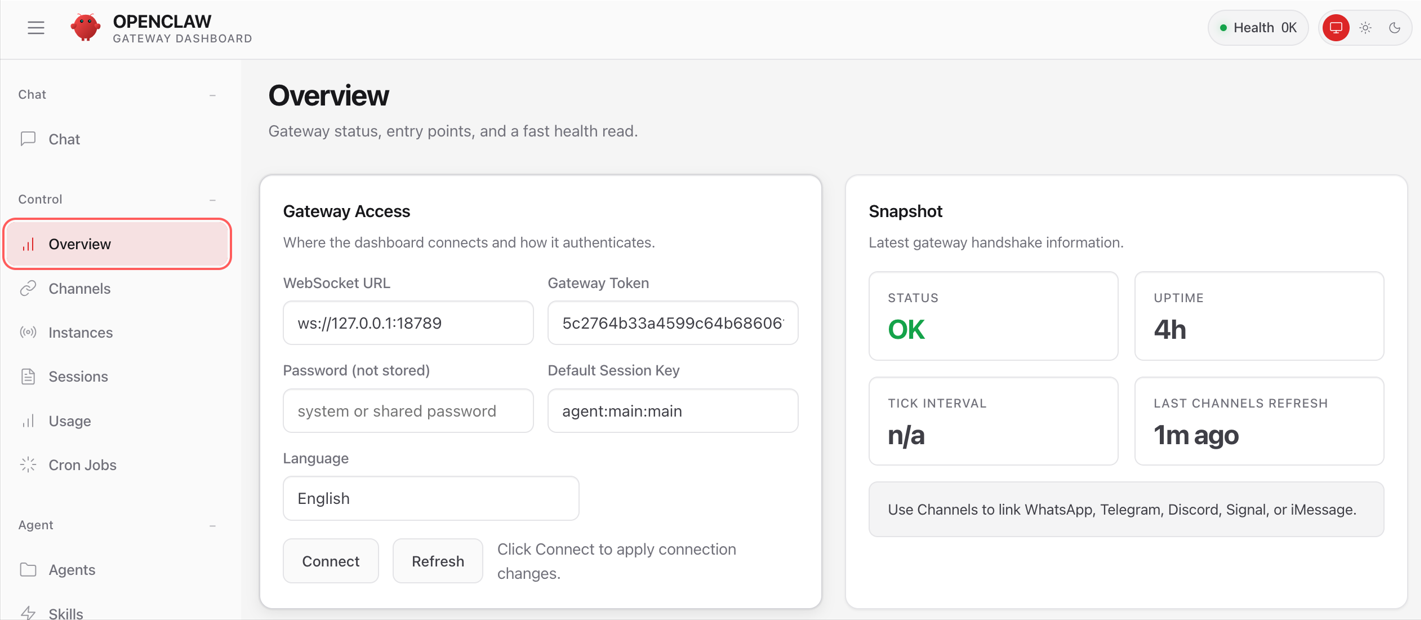Click the Instances broadcast icon
This screenshot has height=620, width=1421.
point(28,332)
